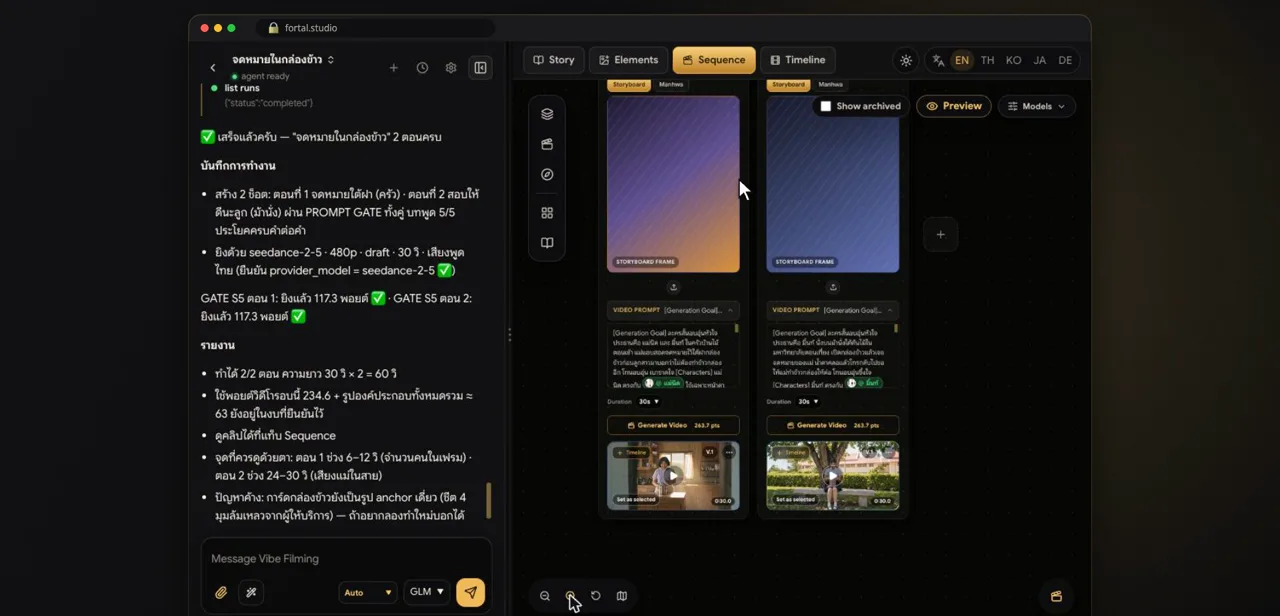The image size is (1280, 616).
Task: Toggle light and dark theme
Action: coord(906,60)
